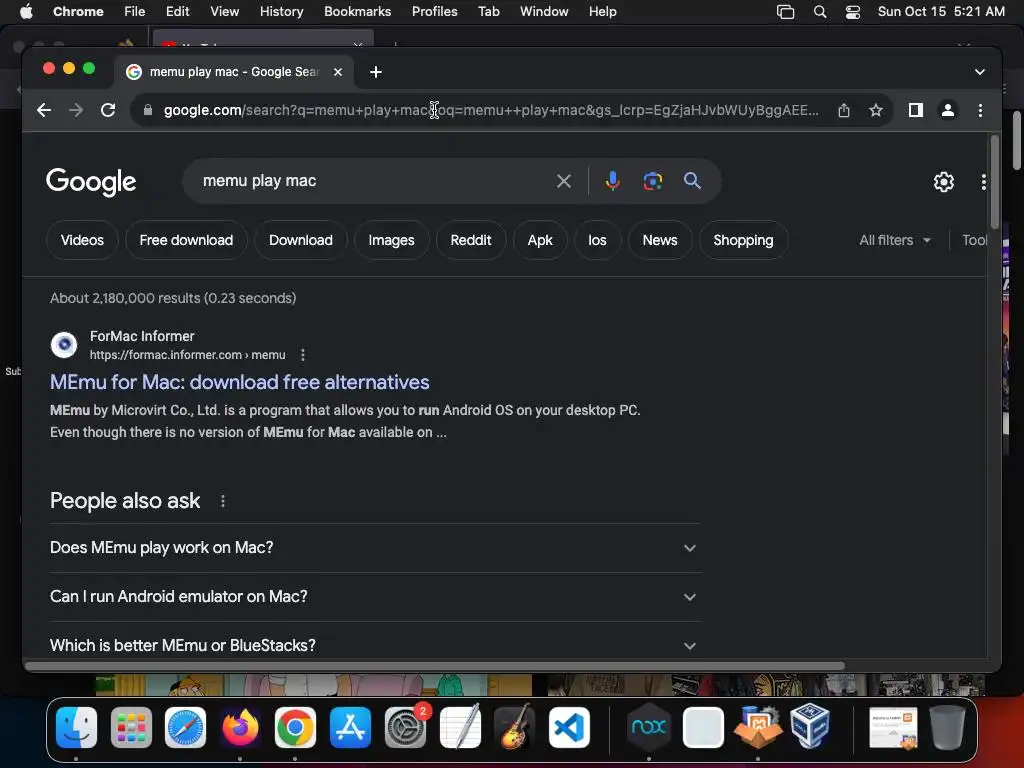Image resolution: width=1024 pixels, height=768 pixels.
Task: Open the Window menu in menu bar
Action: 544,12
